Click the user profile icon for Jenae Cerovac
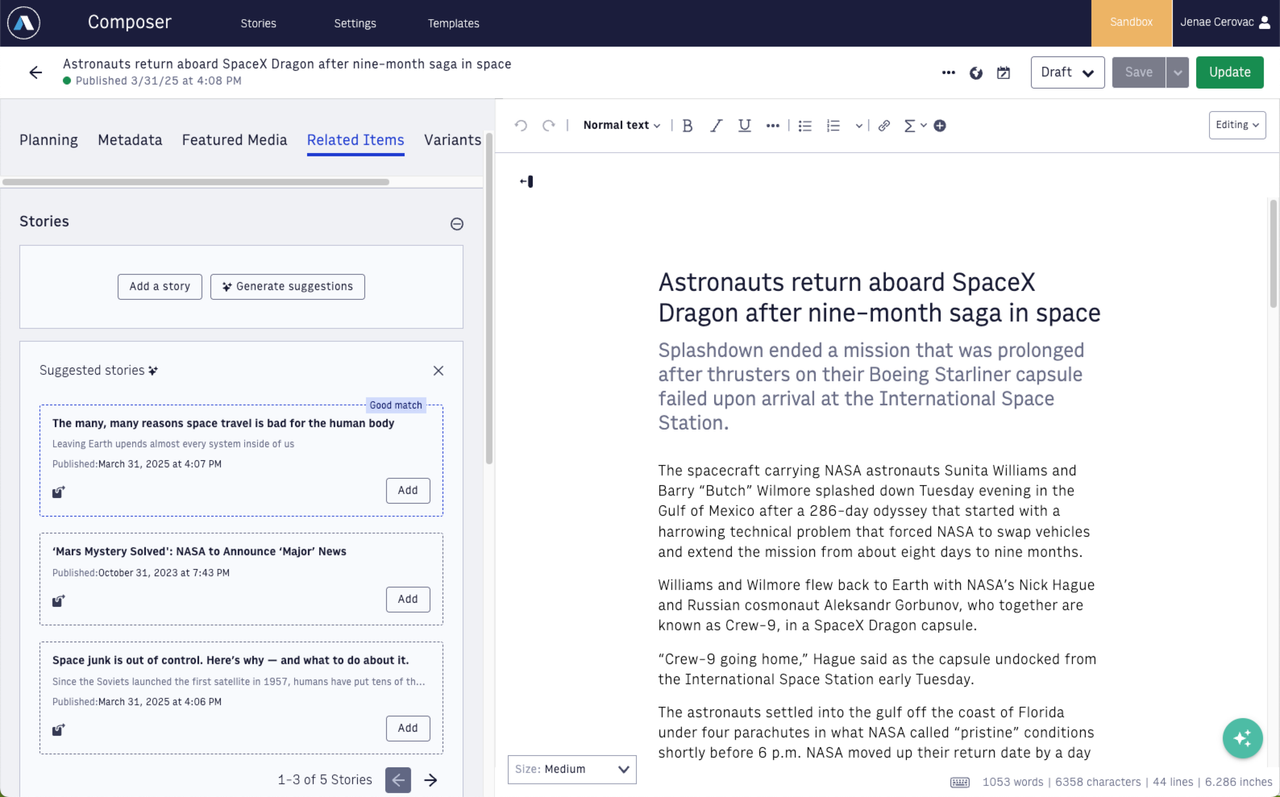 1264,22
